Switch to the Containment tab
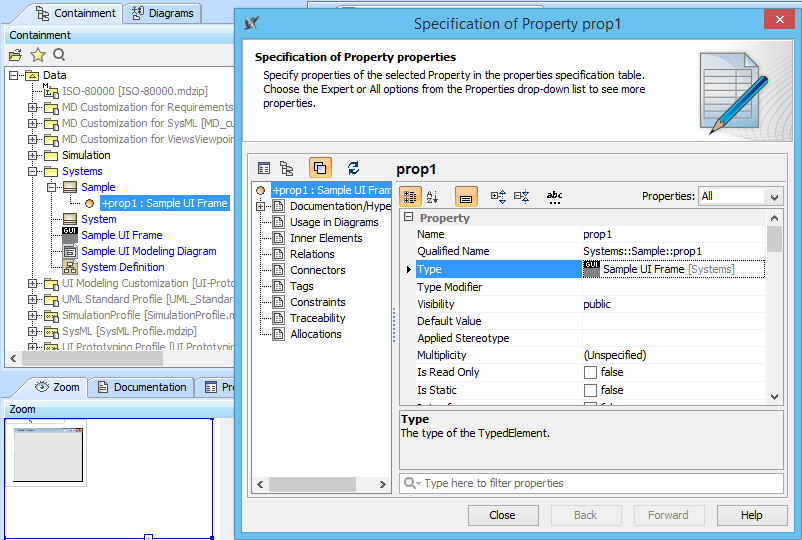 (x=75, y=13)
